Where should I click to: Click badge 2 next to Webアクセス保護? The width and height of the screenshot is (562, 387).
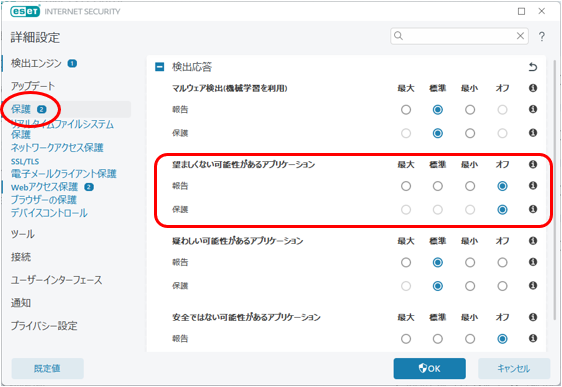[x=89, y=187]
